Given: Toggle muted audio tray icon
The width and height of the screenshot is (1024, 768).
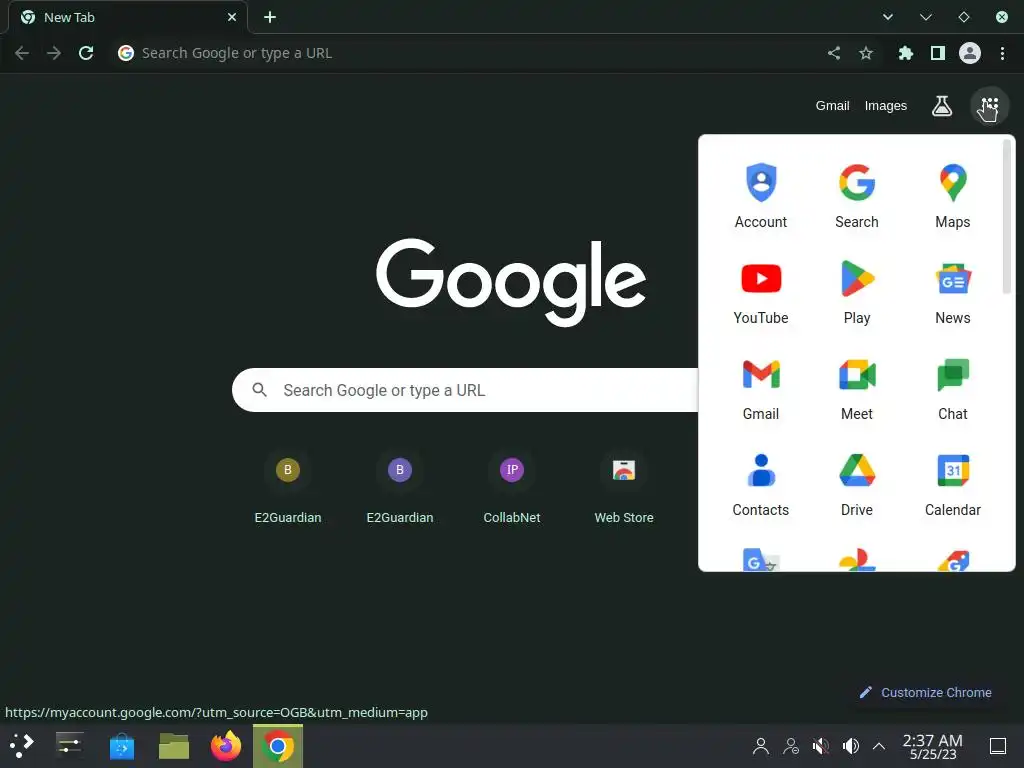Looking at the screenshot, I should (x=820, y=746).
